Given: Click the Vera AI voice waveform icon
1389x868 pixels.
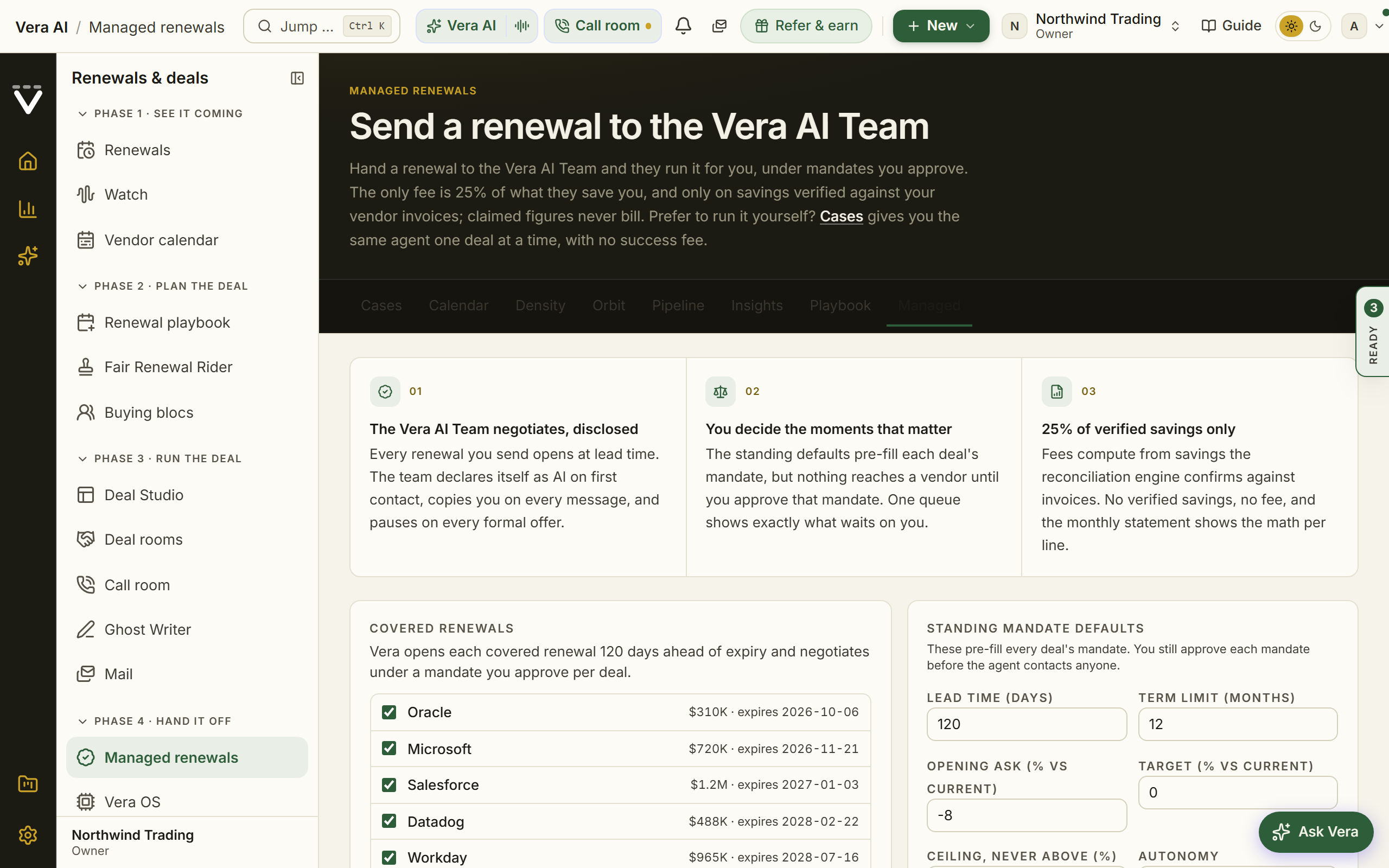Looking at the screenshot, I should pos(522,26).
